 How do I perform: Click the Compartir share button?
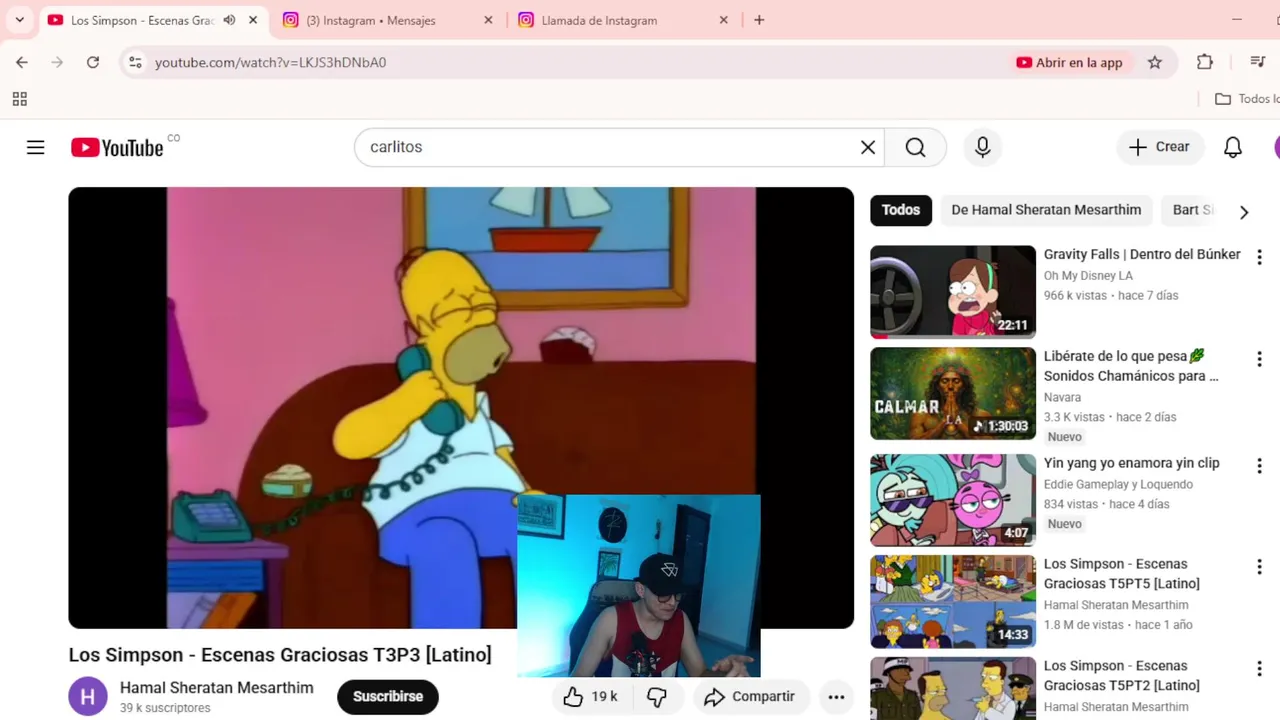pyautogui.click(x=750, y=697)
